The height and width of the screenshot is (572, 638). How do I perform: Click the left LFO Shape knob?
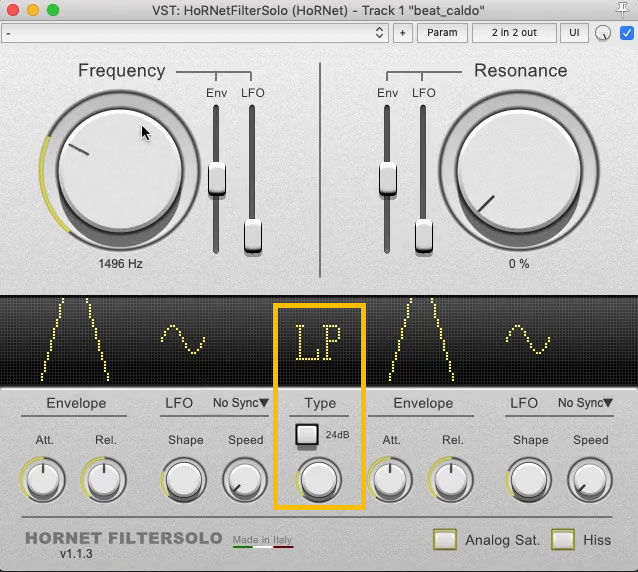(x=184, y=481)
